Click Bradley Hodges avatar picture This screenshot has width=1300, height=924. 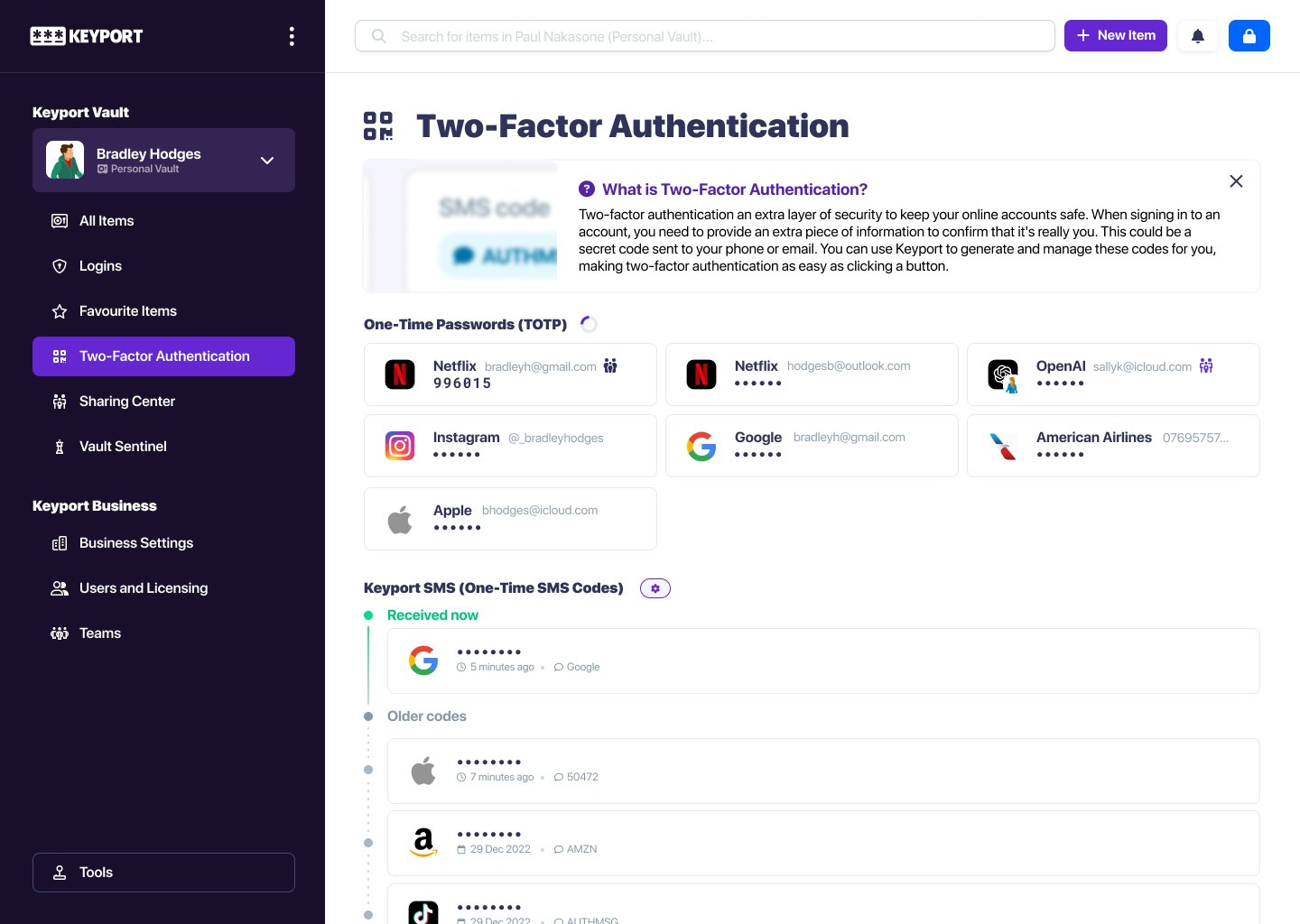[65, 160]
